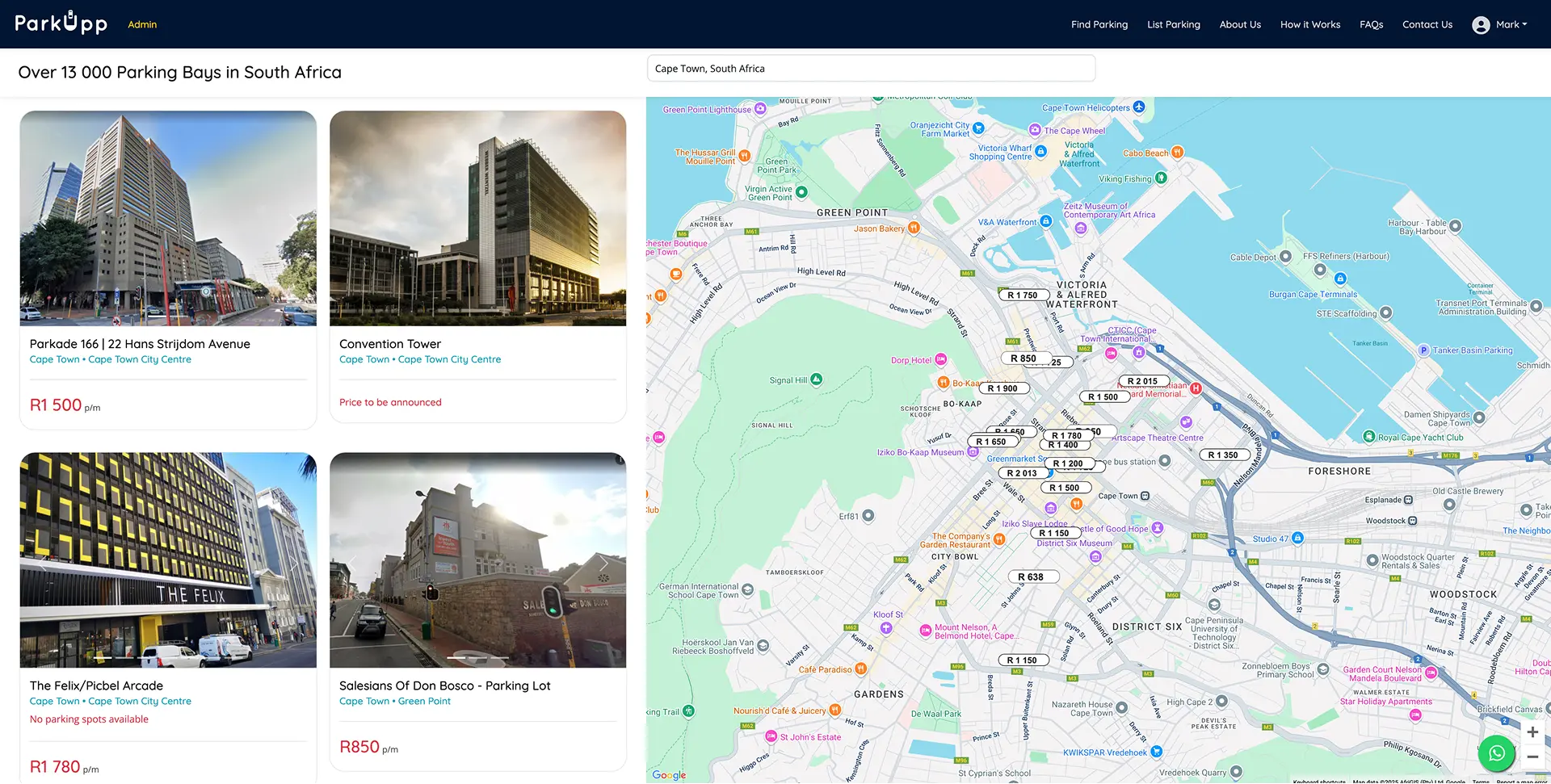The height and width of the screenshot is (784, 1551).
Task: Click the Contact Us link
Action: tap(1427, 24)
